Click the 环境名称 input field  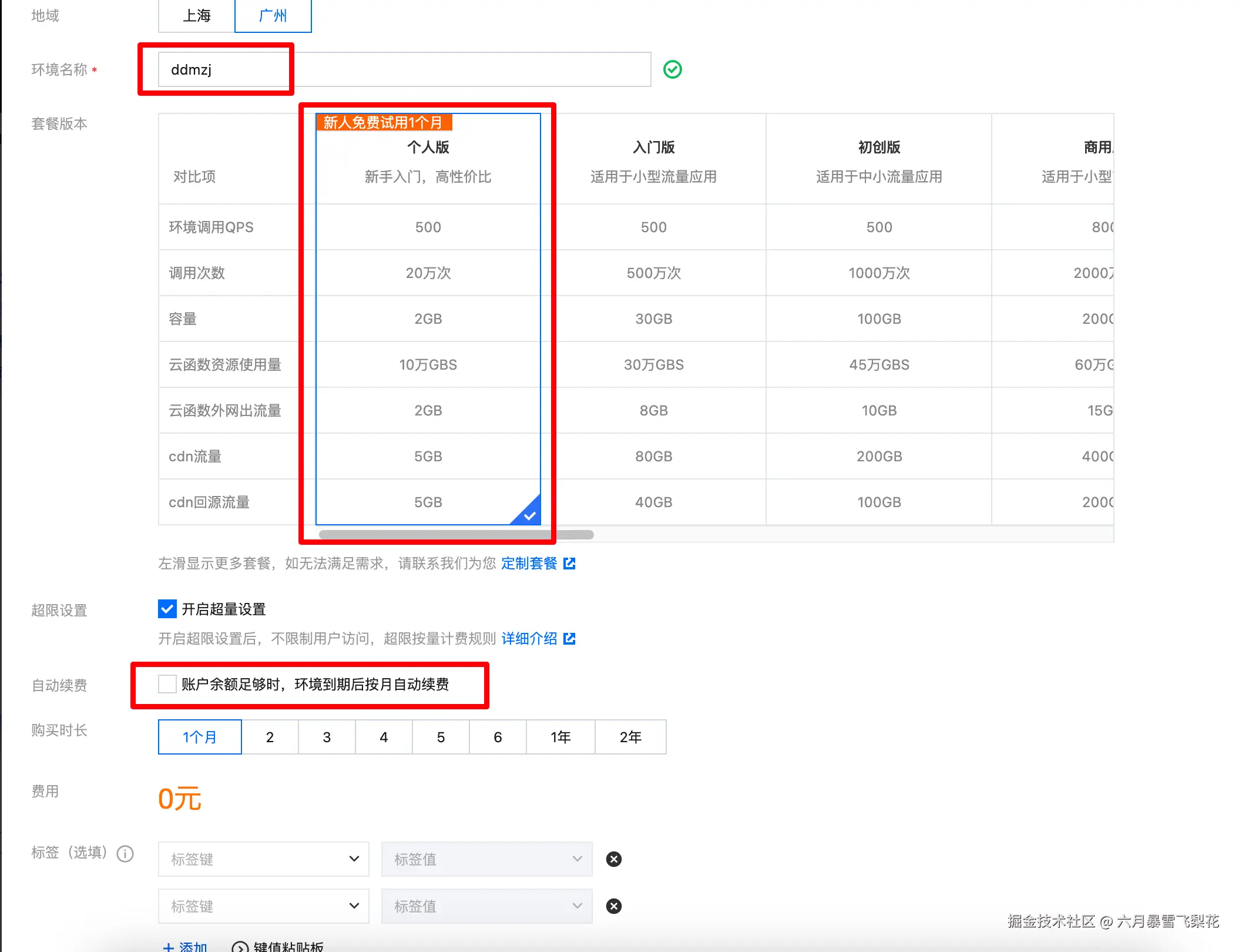point(404,69)
